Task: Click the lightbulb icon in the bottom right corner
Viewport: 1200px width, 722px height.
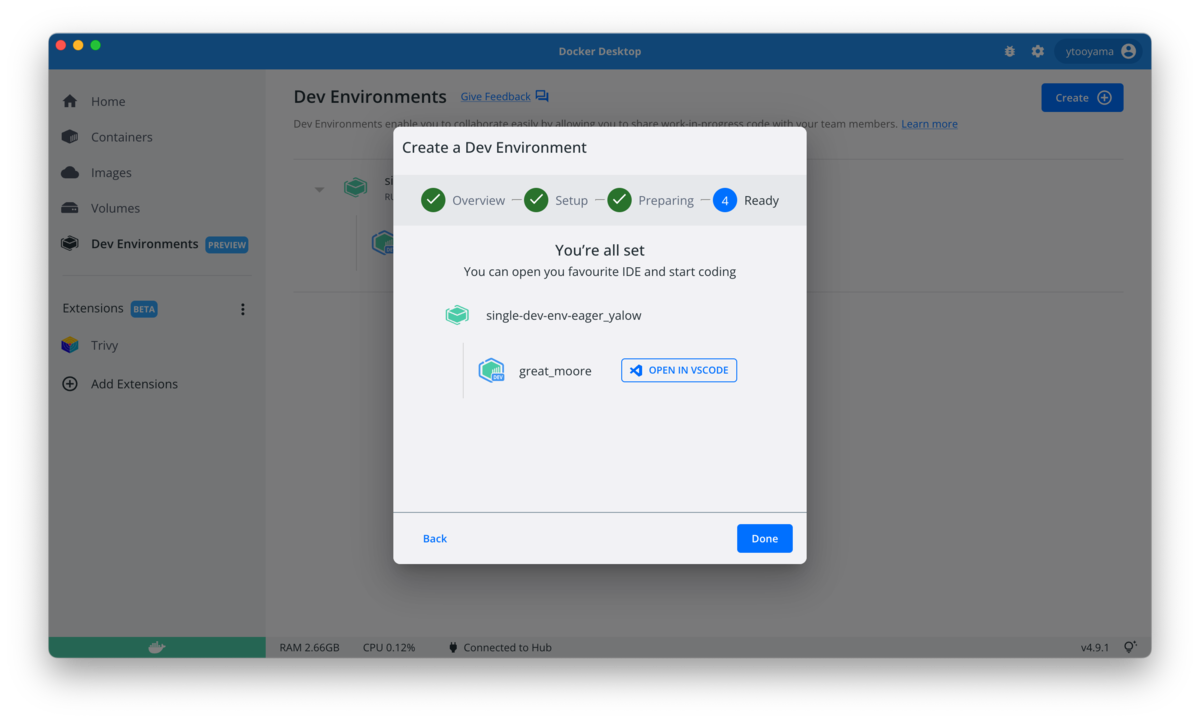Action: [x=1130, y=647]
